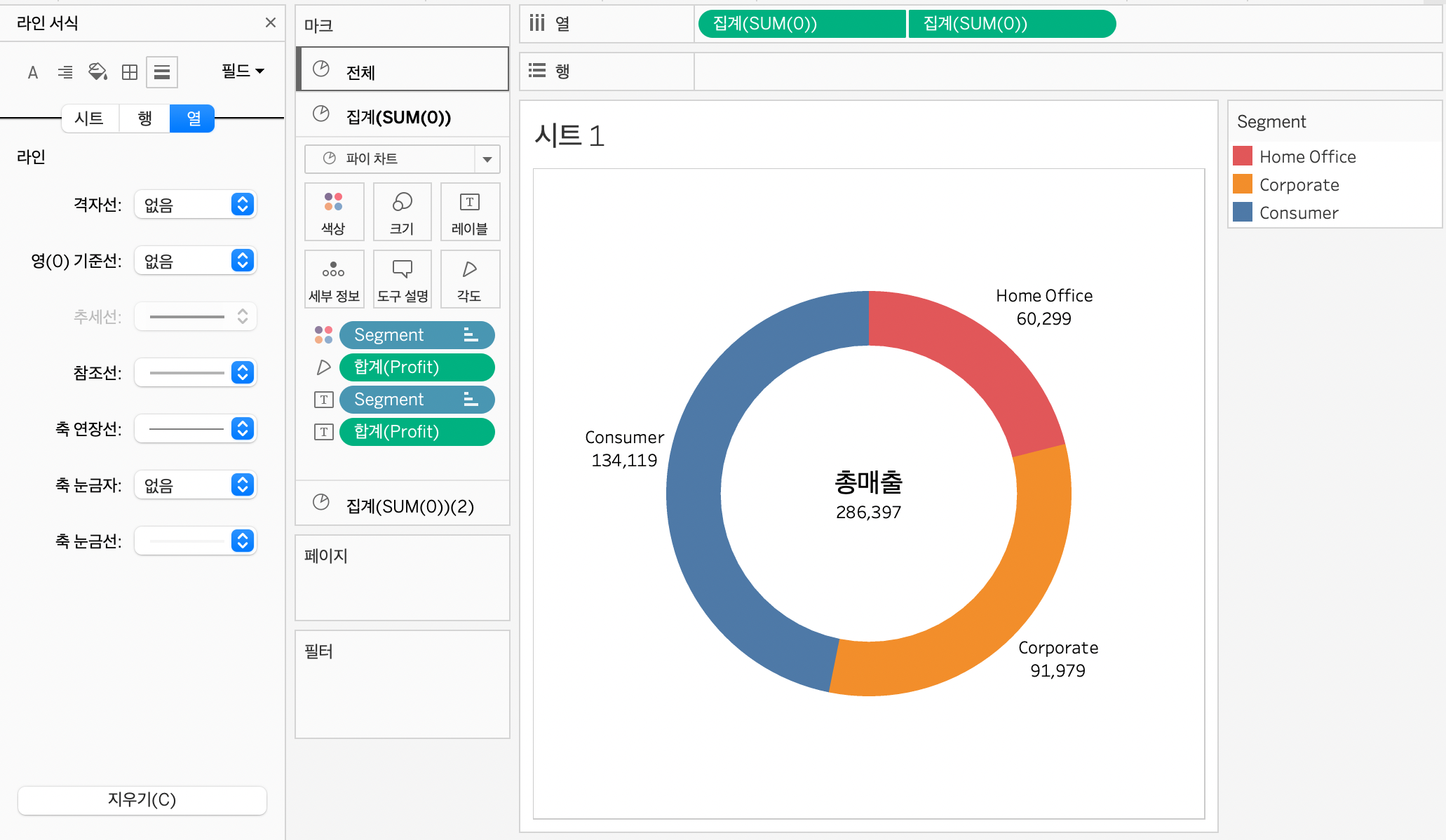Close the 라인 서식 format pane
This screenshot has height=840, width=1446.
[270, 22]
